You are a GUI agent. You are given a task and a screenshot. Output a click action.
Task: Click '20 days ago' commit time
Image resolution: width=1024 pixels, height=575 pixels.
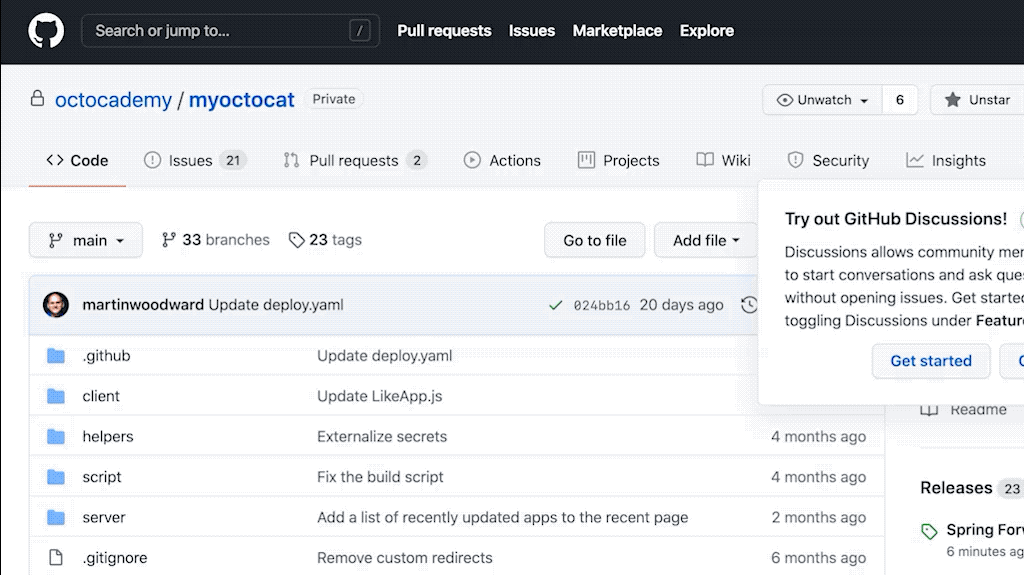click(x=681, y=305)
